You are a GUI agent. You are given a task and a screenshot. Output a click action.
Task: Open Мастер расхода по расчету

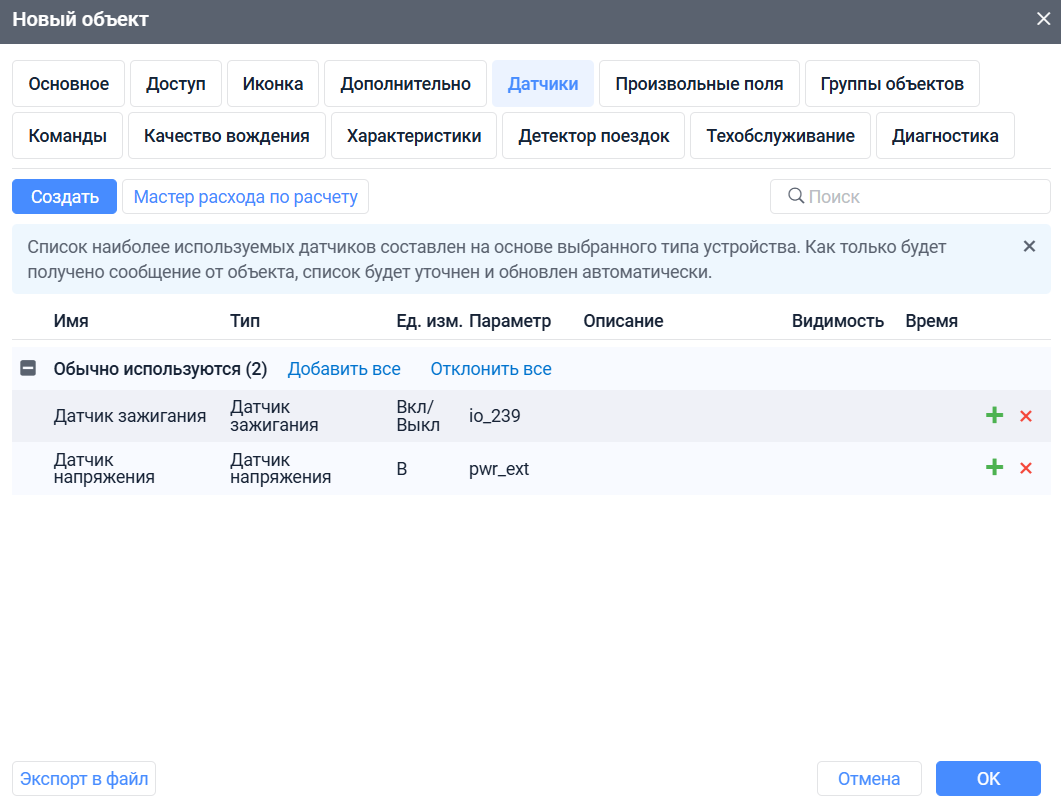click(245, 196)
